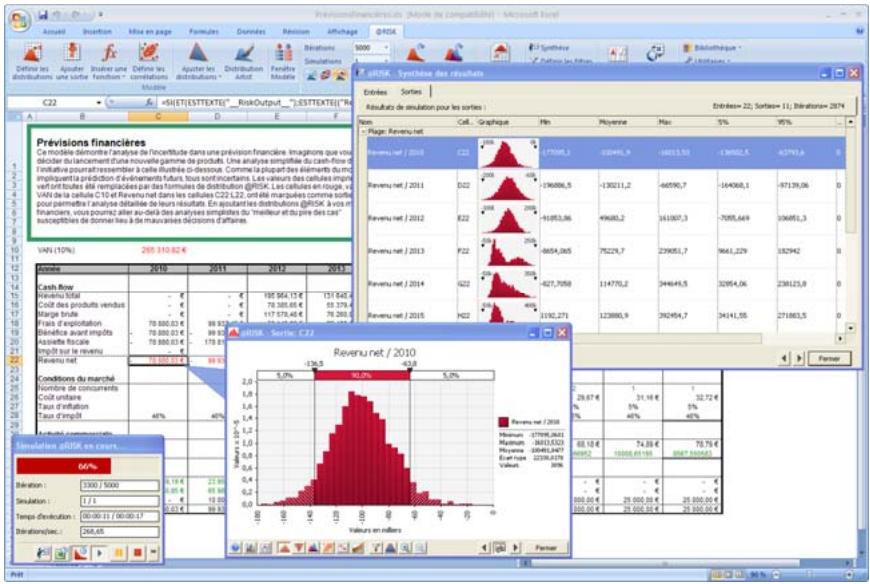Collapse the Plage: Revenu net group
This screenshot has width=870, height=584.
coord(362,132)
